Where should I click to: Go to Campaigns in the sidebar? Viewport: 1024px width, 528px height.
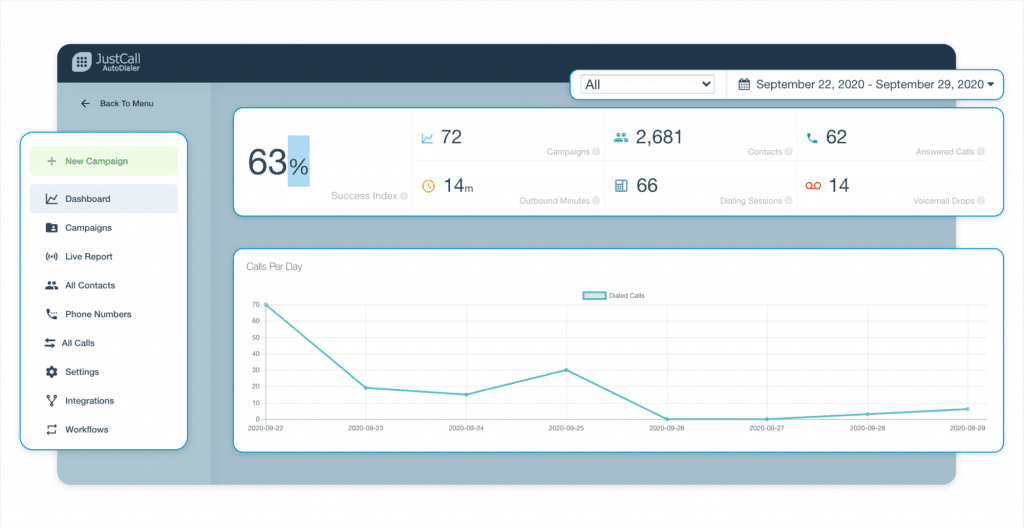pos(88,228)
